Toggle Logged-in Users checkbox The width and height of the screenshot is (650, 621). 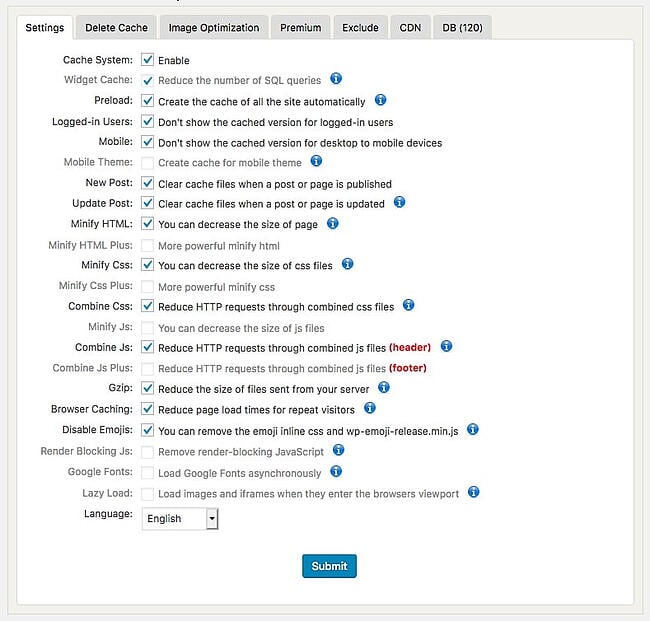(x=147, y=121)
